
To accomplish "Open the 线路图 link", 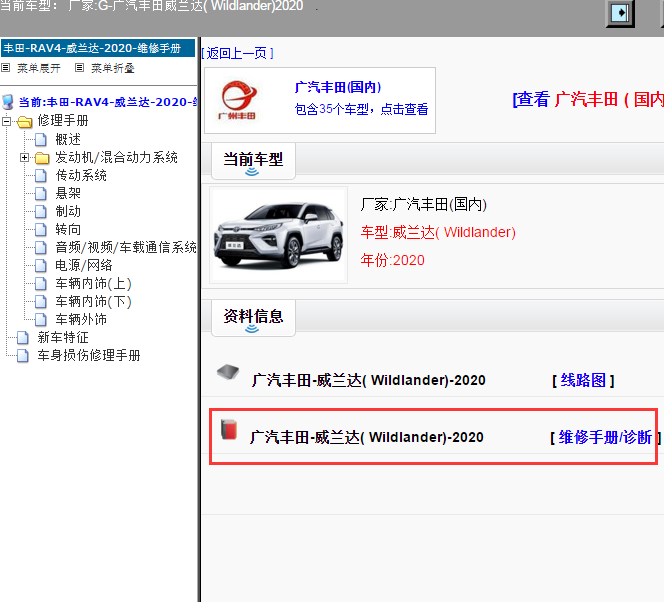I will coord(583,380).
